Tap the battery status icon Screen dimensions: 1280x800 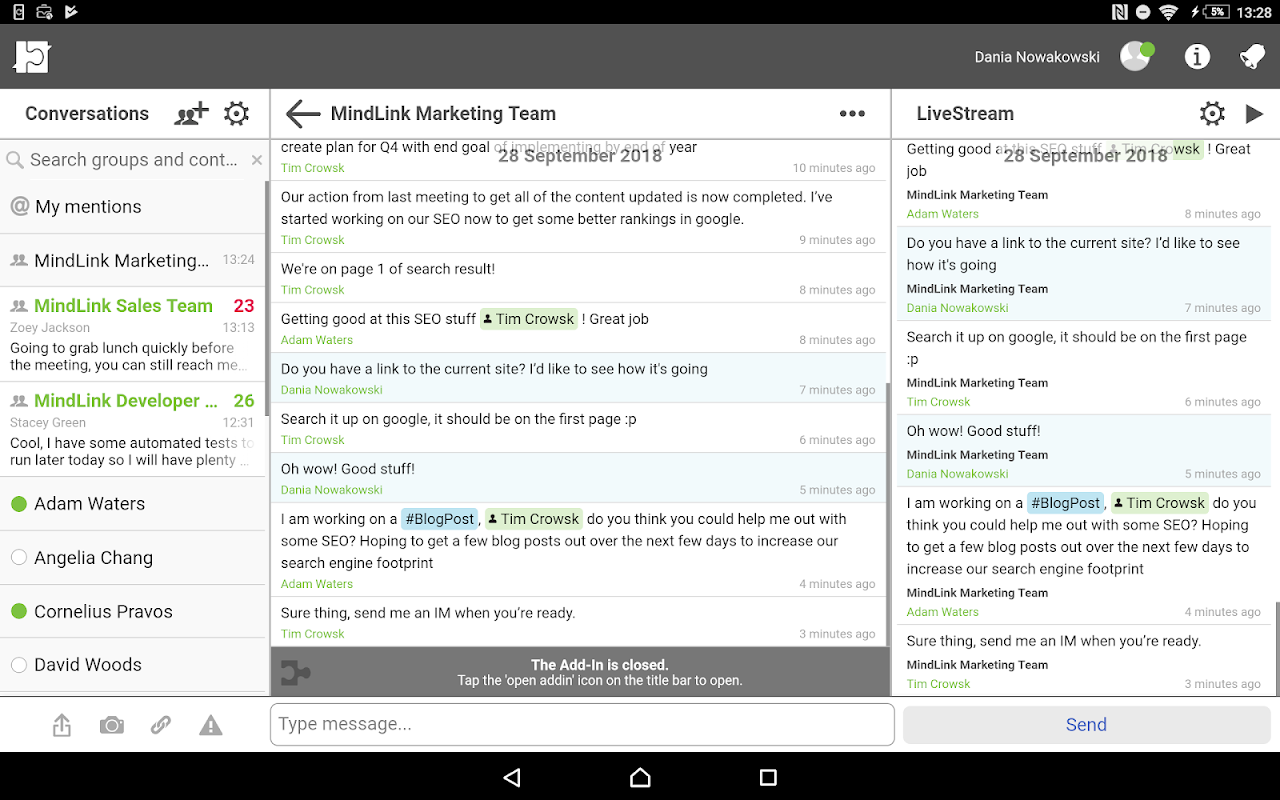1213,12
